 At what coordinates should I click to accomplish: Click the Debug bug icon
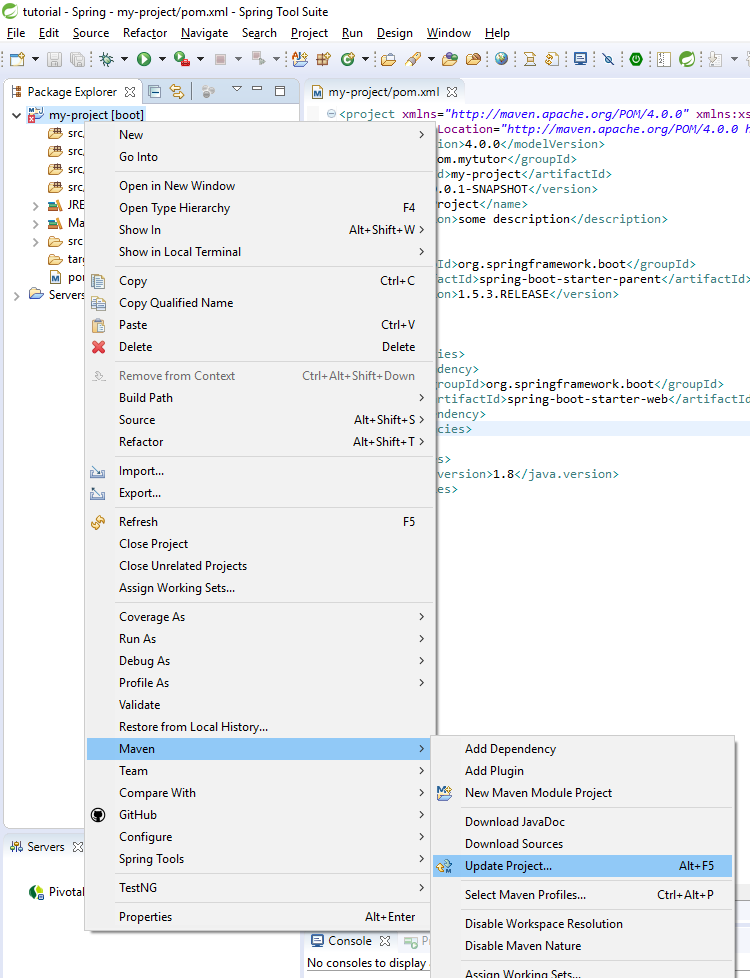coord(107,59)
